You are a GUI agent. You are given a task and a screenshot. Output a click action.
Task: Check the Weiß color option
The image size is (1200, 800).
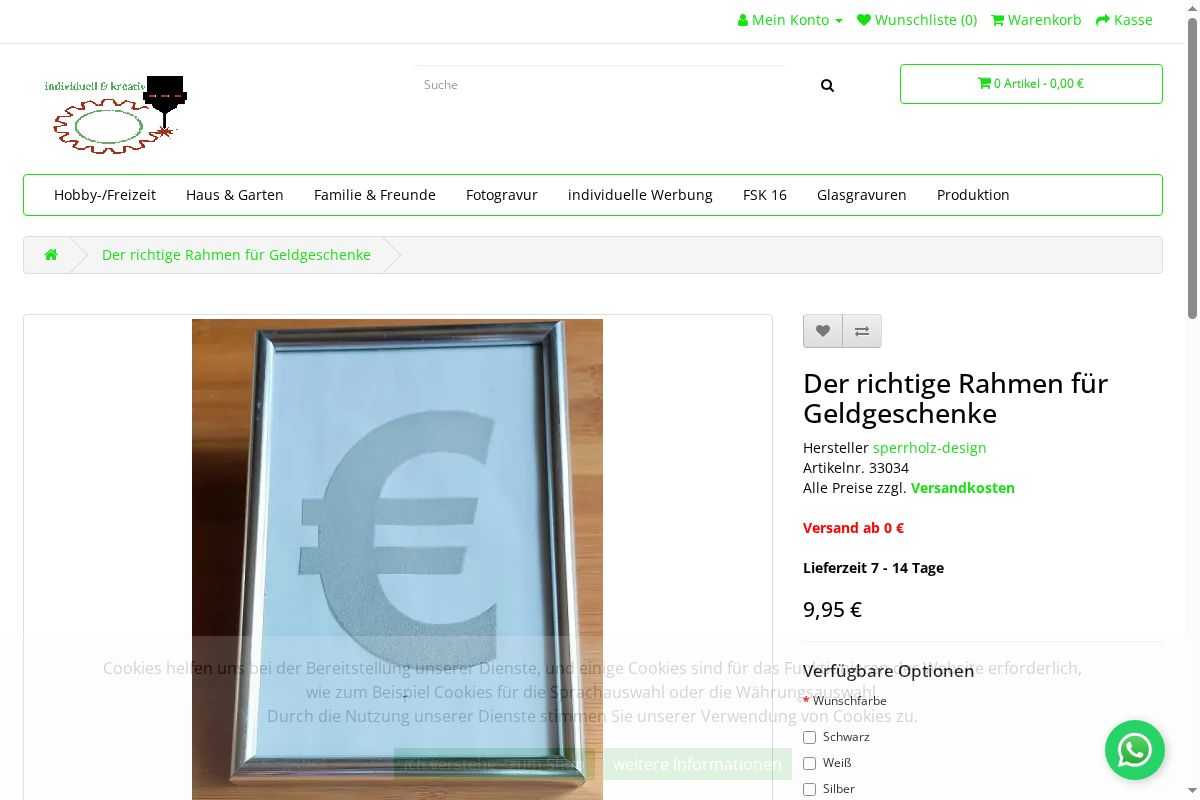click(x=809, y=763)
